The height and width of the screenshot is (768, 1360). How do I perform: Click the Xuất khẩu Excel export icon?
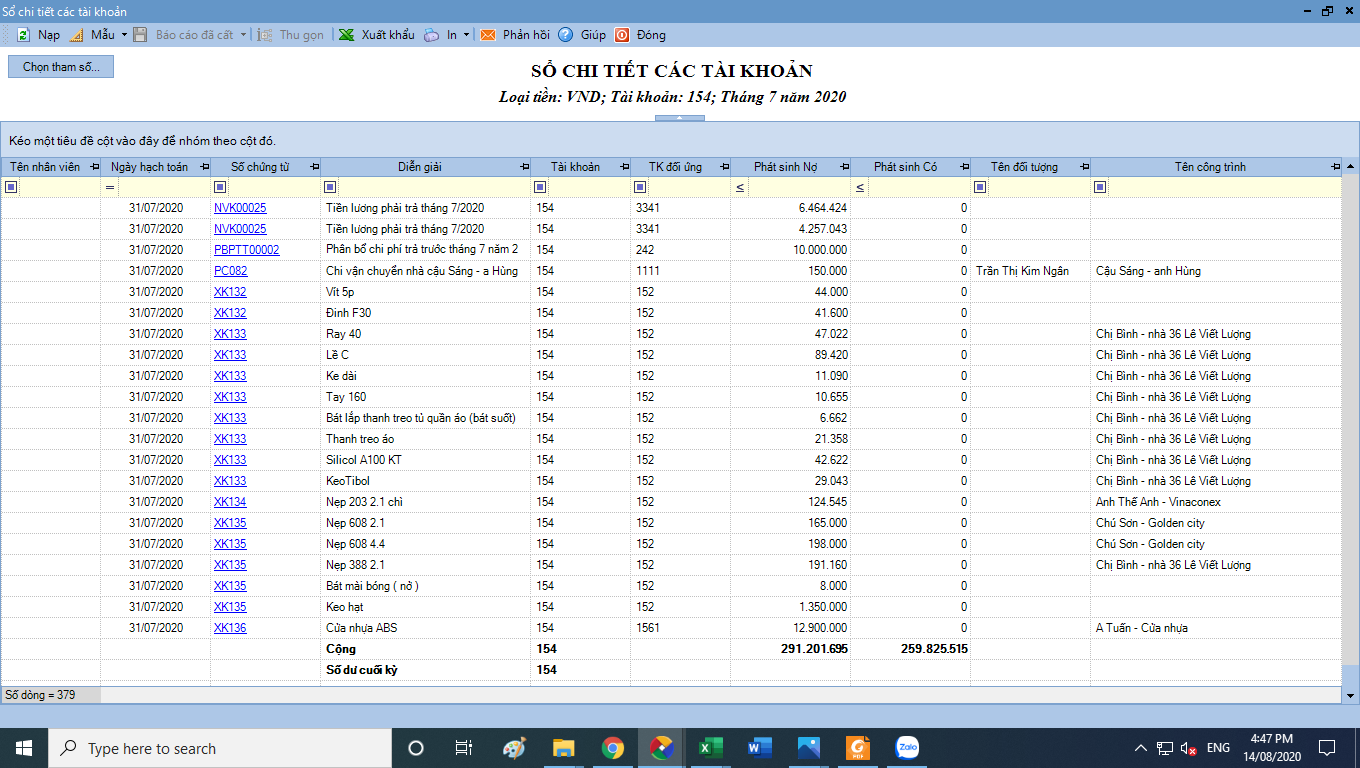pos(346,35)
